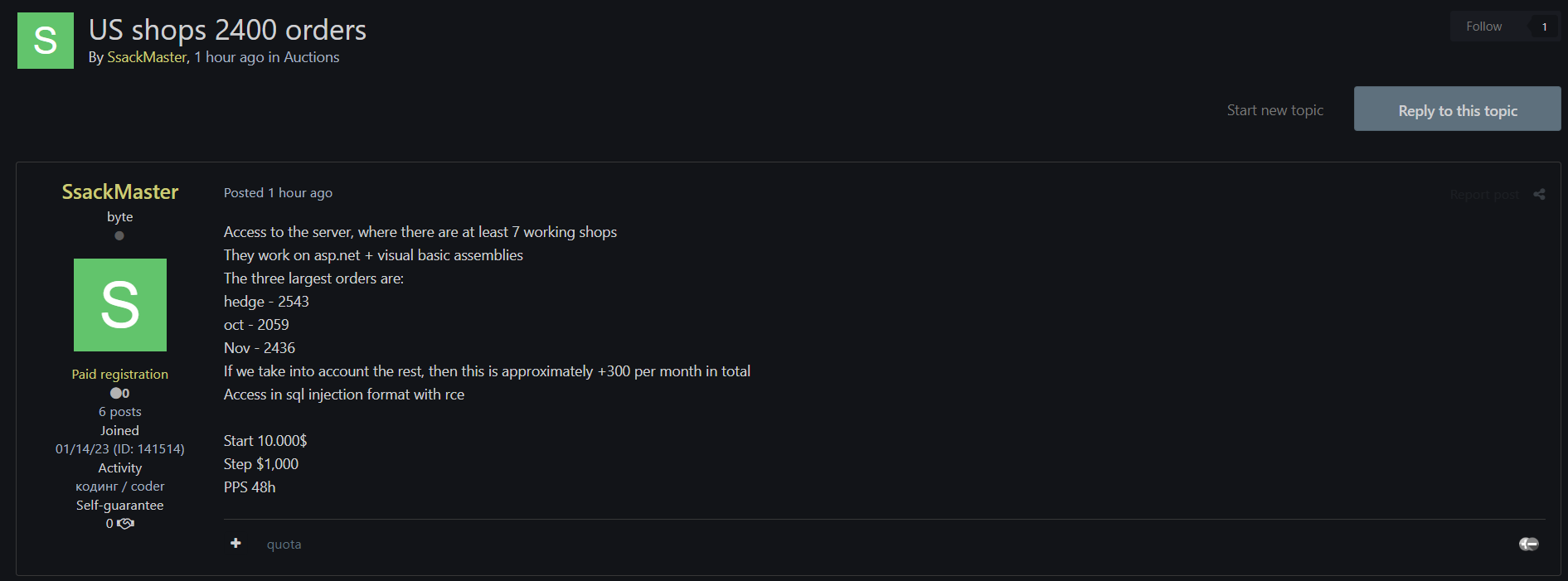Click the reputation coin icon below Paid registration
The image size is (1568, 581).
pos(116,394)
